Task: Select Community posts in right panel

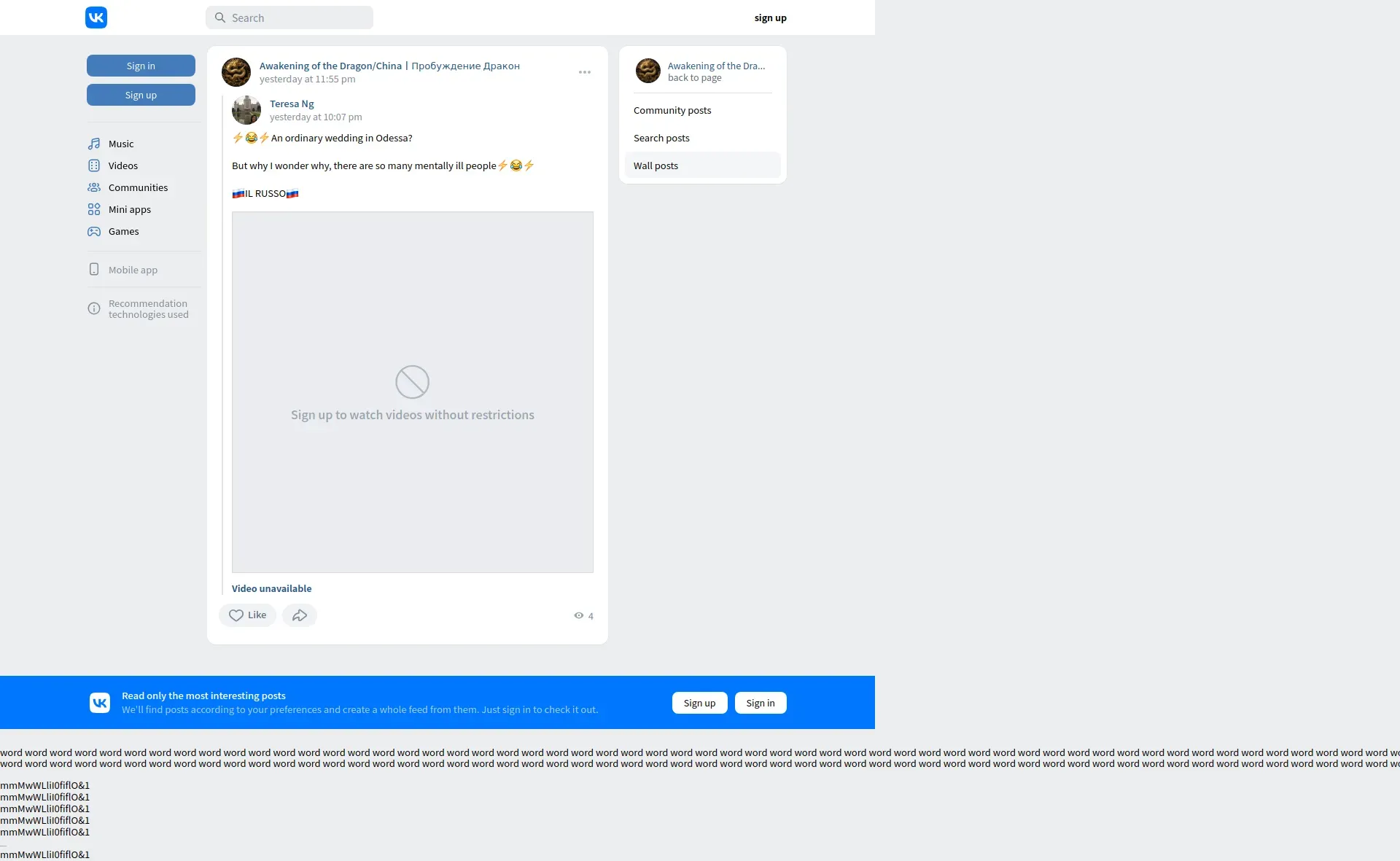Action: (672, 110)
